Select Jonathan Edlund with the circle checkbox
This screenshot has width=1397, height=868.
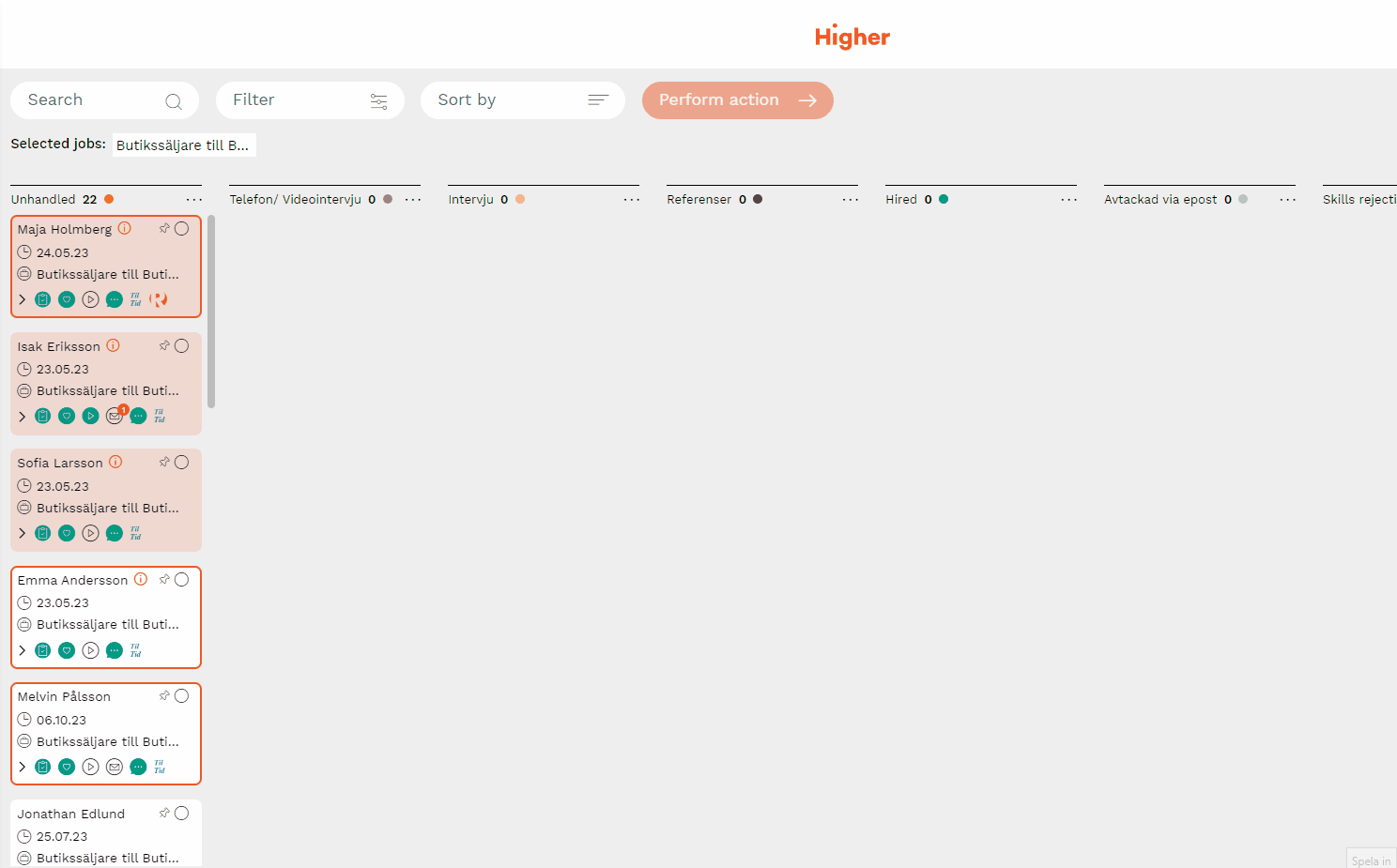click(x=182, y=814)
